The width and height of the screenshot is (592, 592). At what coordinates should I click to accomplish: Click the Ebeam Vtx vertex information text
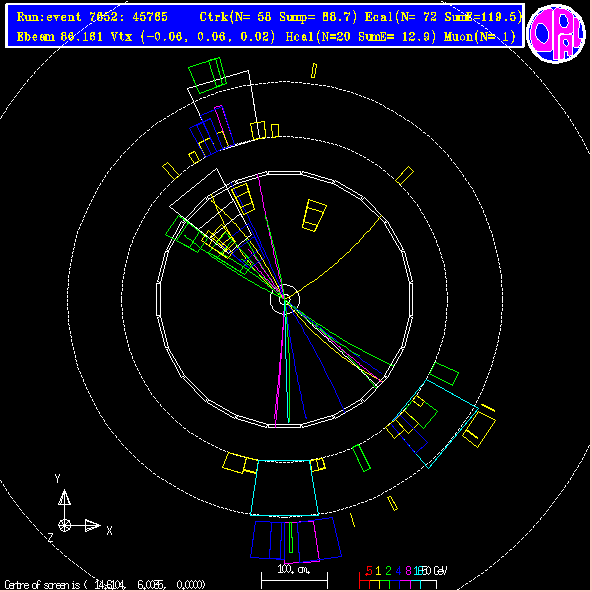coord(146,37)
